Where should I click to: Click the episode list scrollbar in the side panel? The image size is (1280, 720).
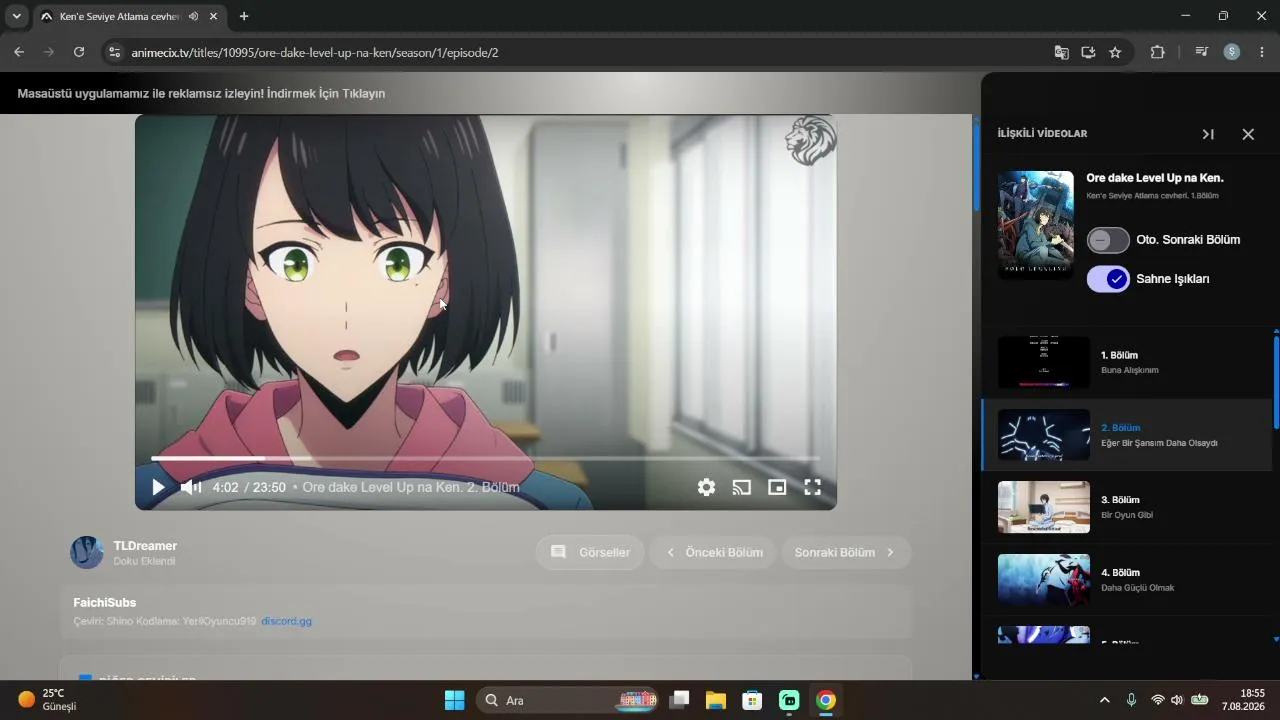point(1276,384)
